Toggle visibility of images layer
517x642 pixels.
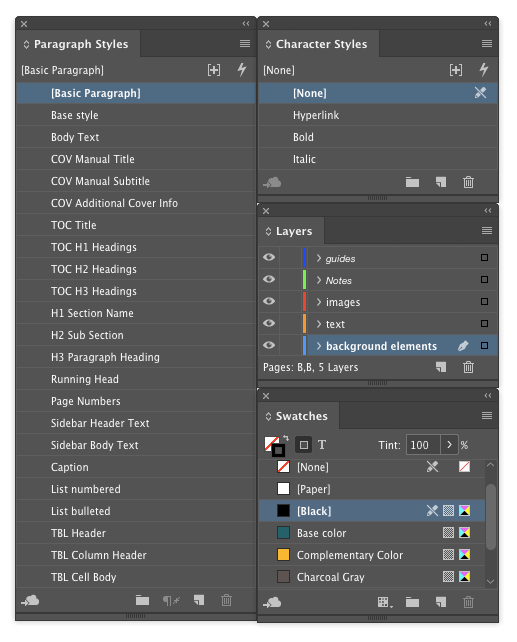[x=269, y=301]
